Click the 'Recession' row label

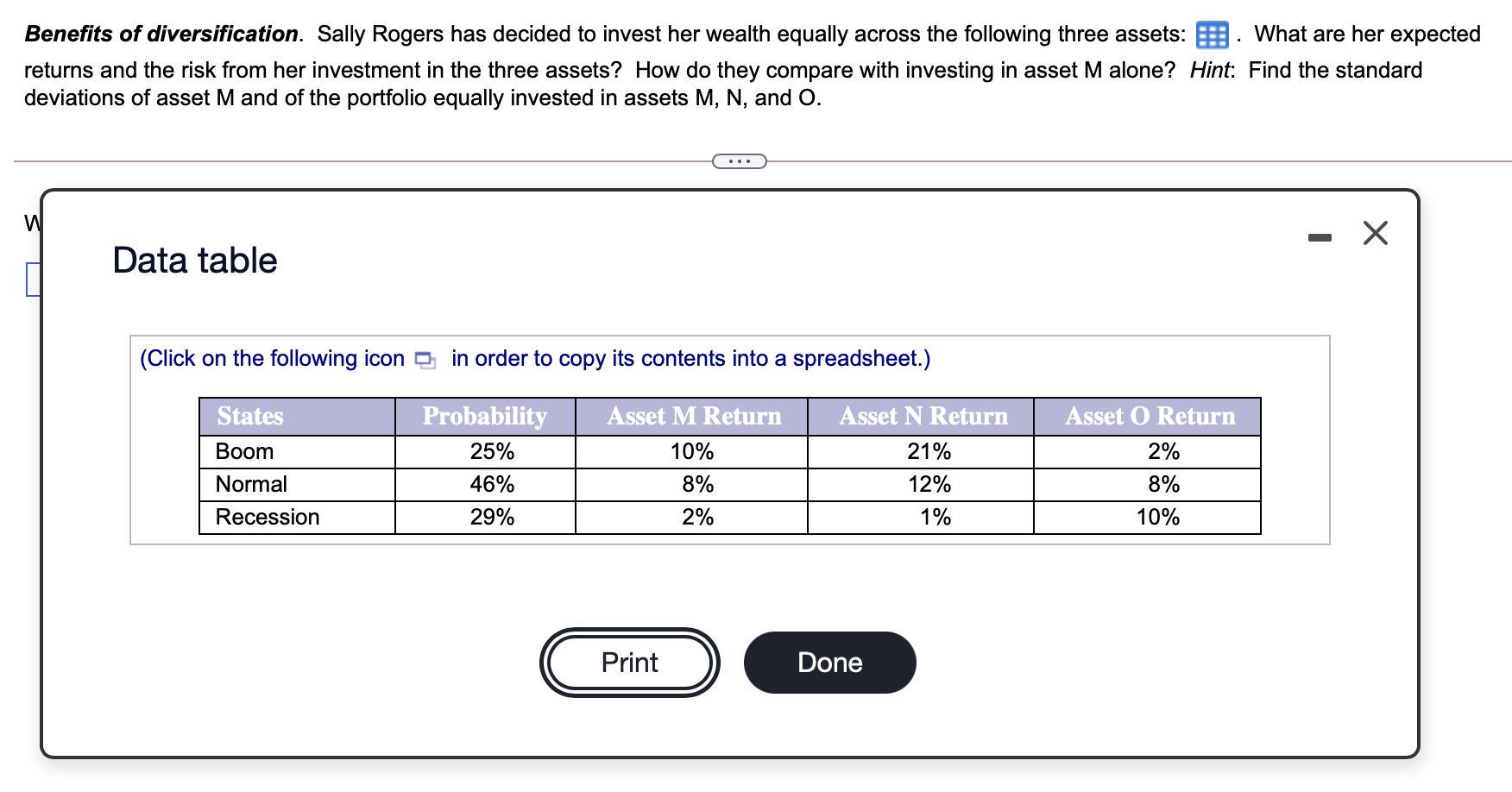pyautogui.click(x=268, y=517)
